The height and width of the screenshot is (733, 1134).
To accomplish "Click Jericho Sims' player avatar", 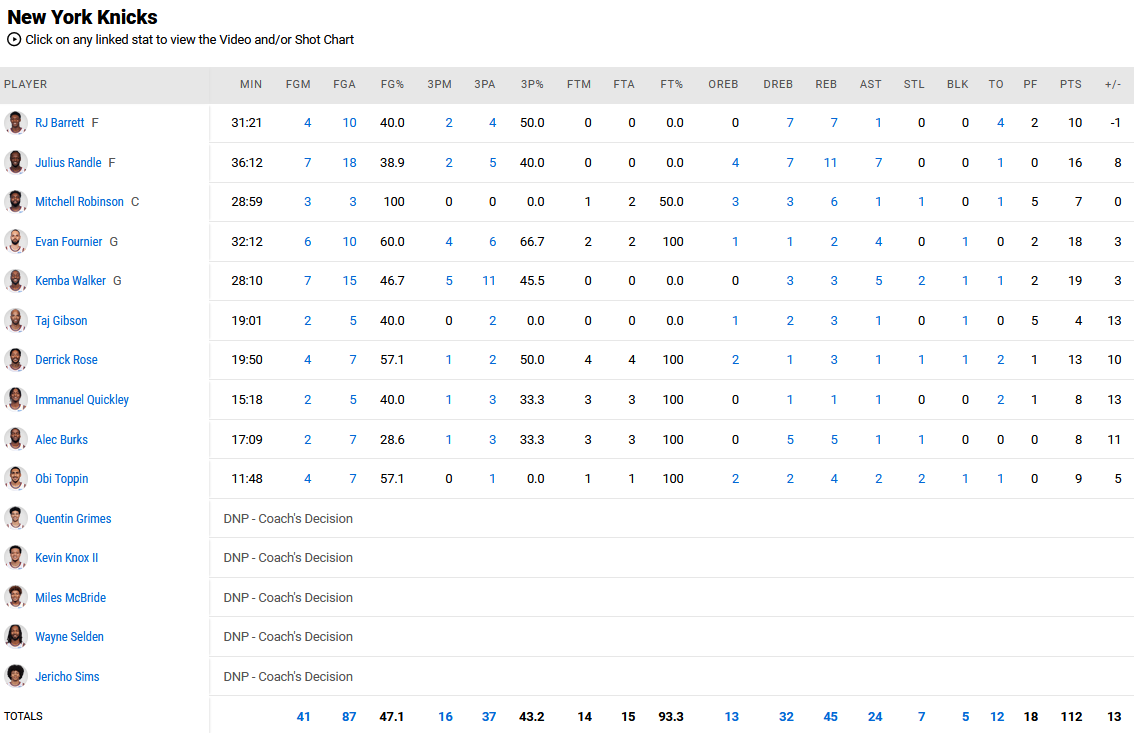I will coord(15,677).
